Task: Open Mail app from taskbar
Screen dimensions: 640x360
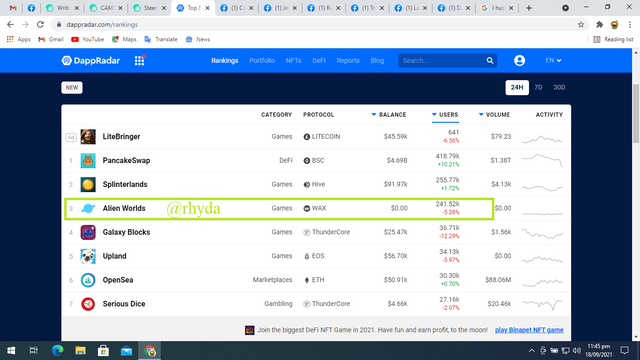Action: coord(127,351)
